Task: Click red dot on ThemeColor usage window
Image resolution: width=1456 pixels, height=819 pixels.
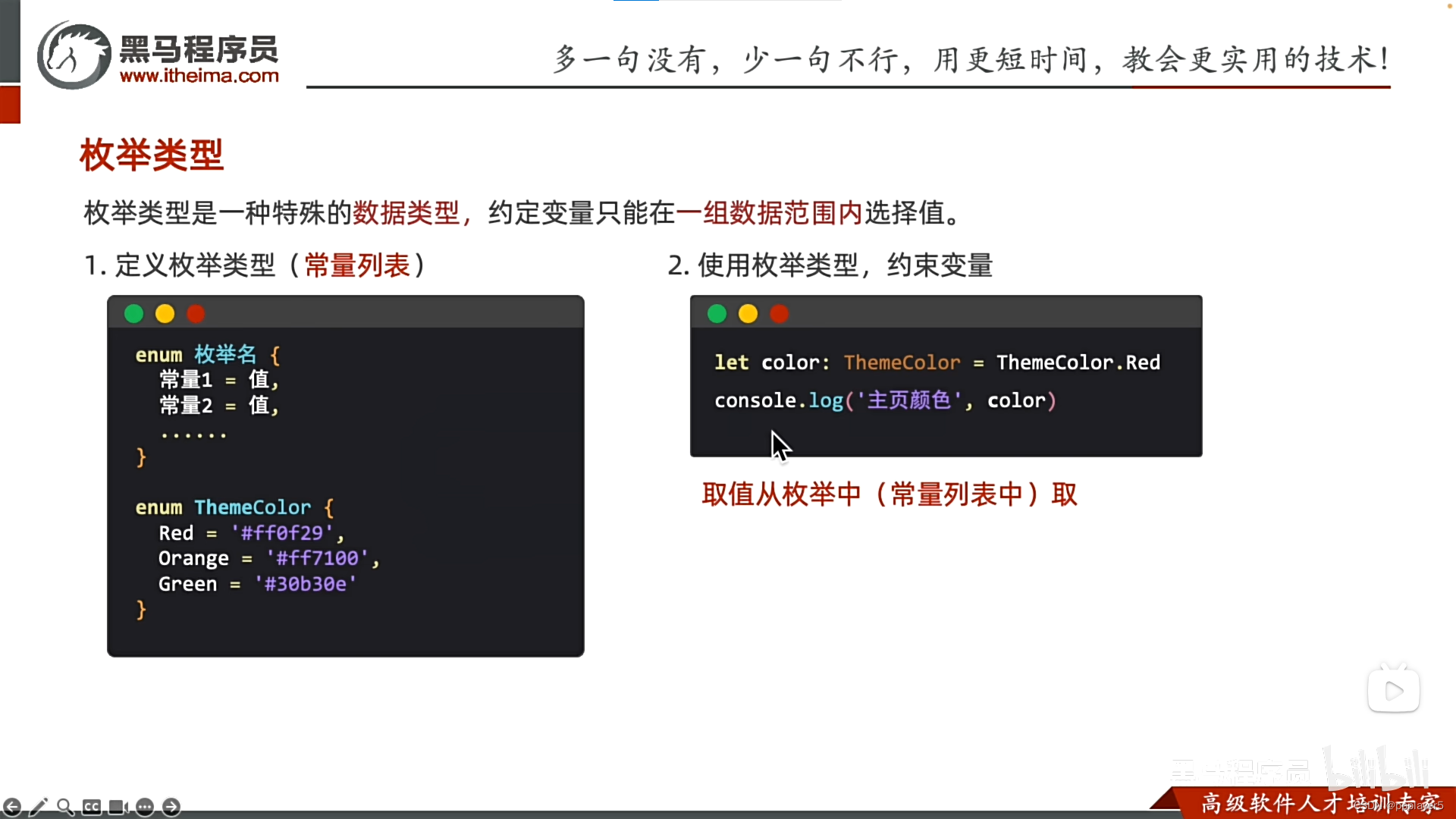Action: (x=779, y=314)
